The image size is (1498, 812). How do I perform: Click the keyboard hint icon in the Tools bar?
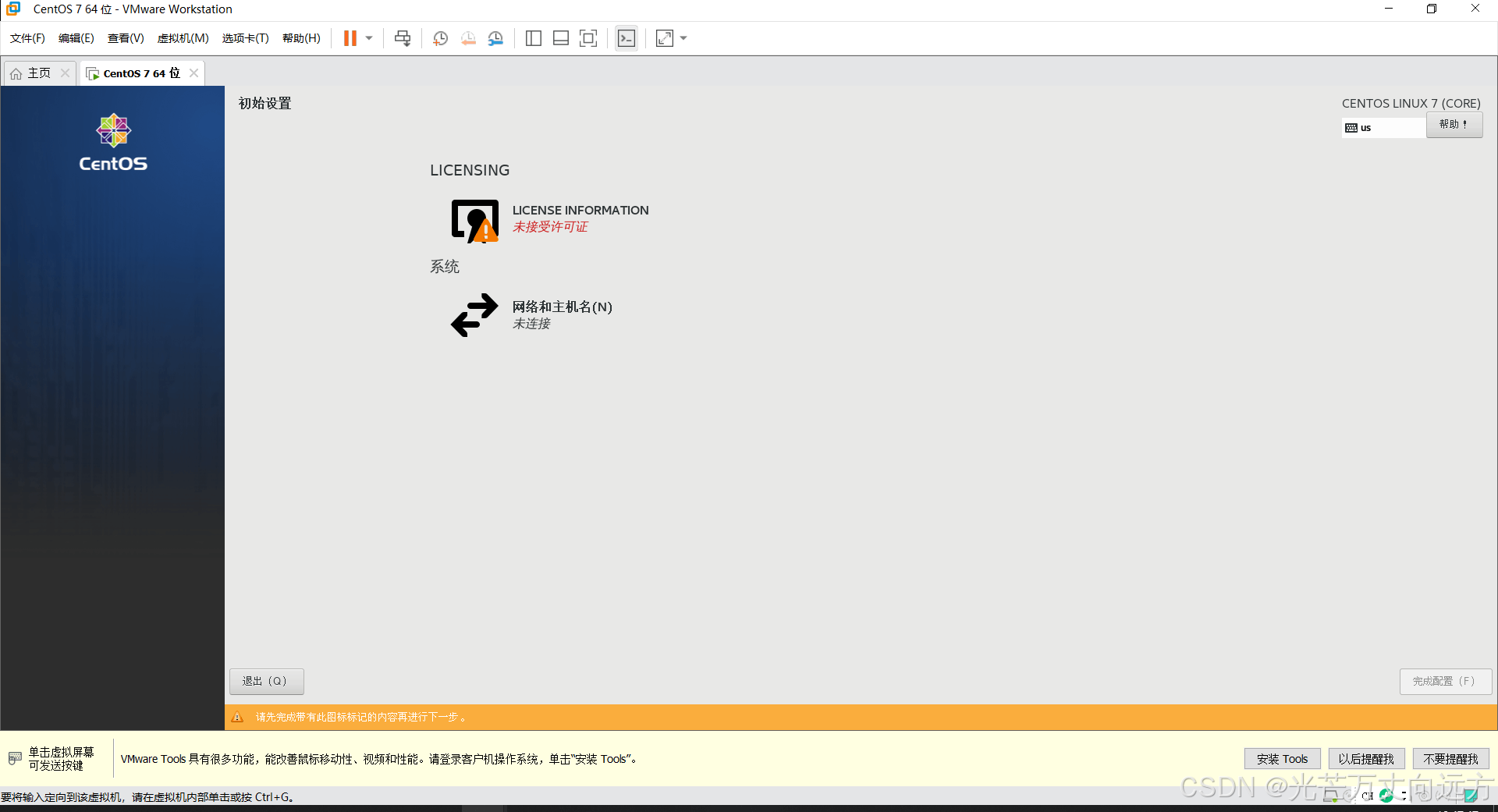click(x=15, y=758)
